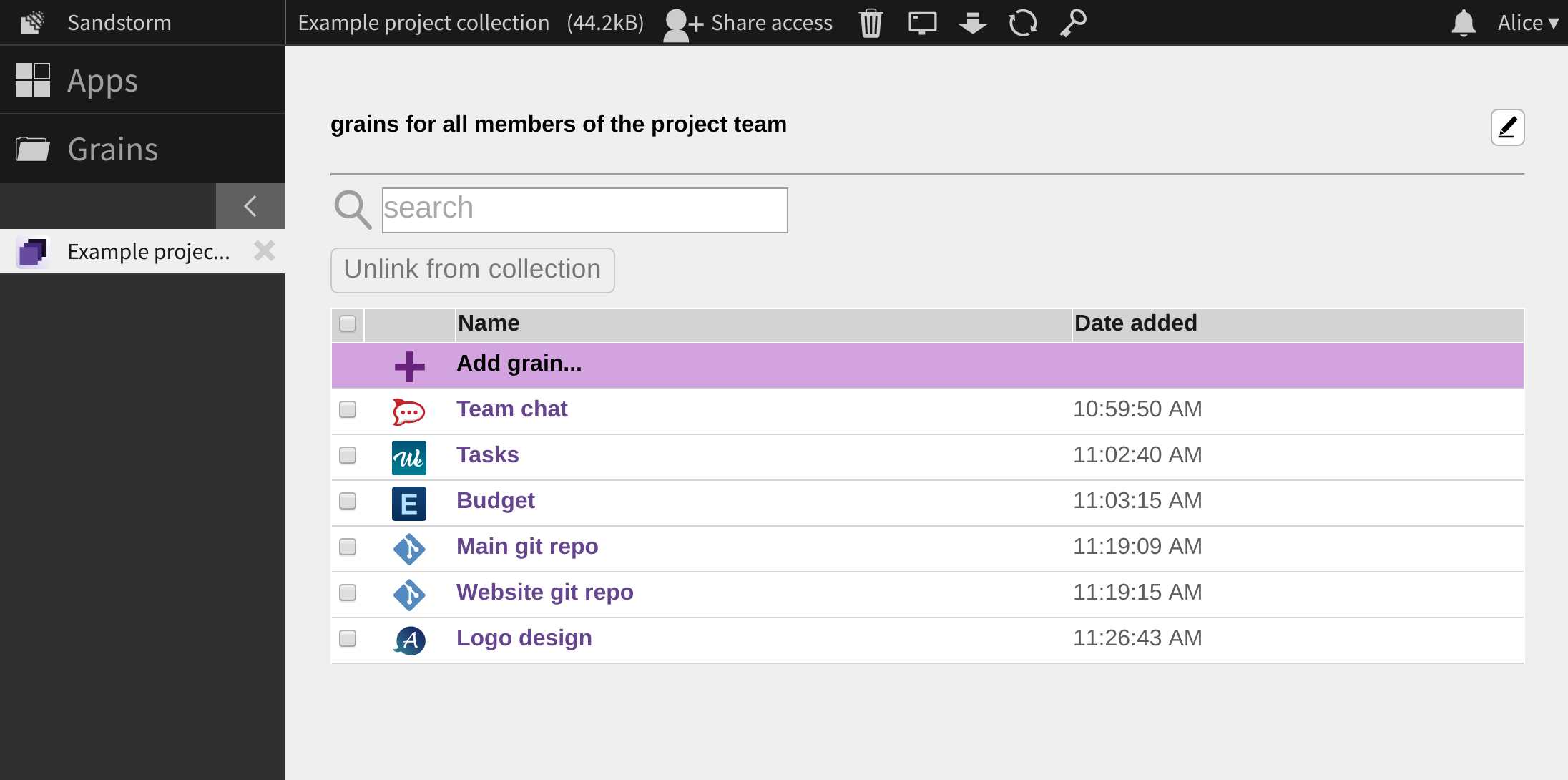Check the Team chat row checkbox
1568x780 pixels.
(348, 409)
